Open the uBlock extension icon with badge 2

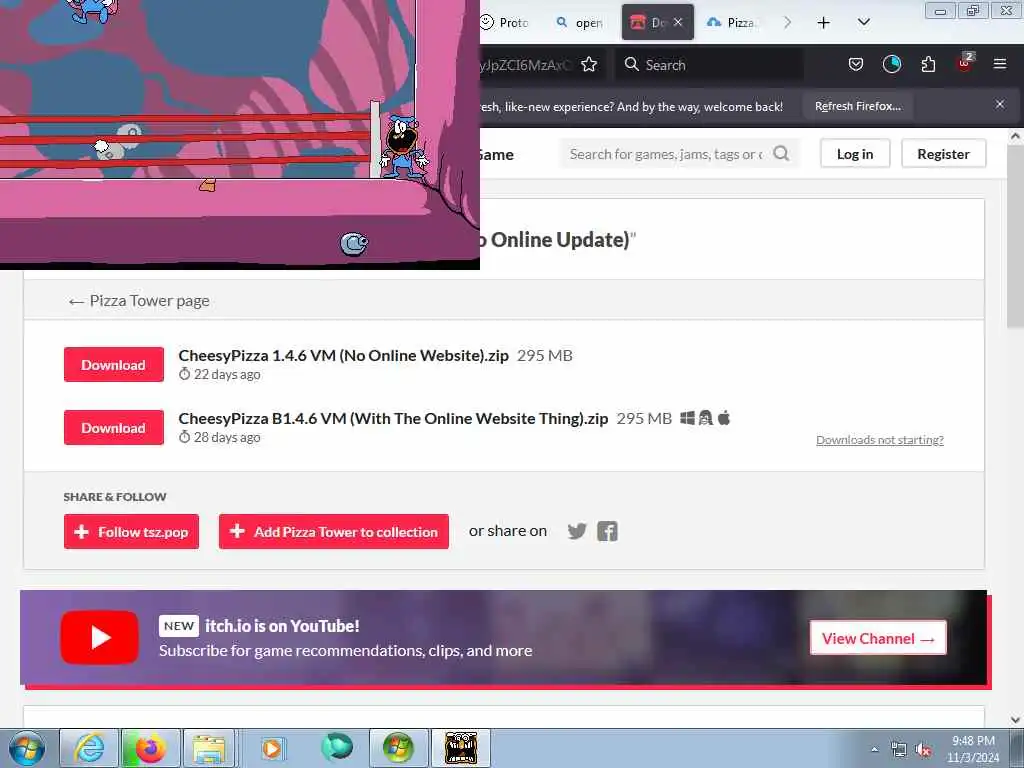[x=965, y=63]
